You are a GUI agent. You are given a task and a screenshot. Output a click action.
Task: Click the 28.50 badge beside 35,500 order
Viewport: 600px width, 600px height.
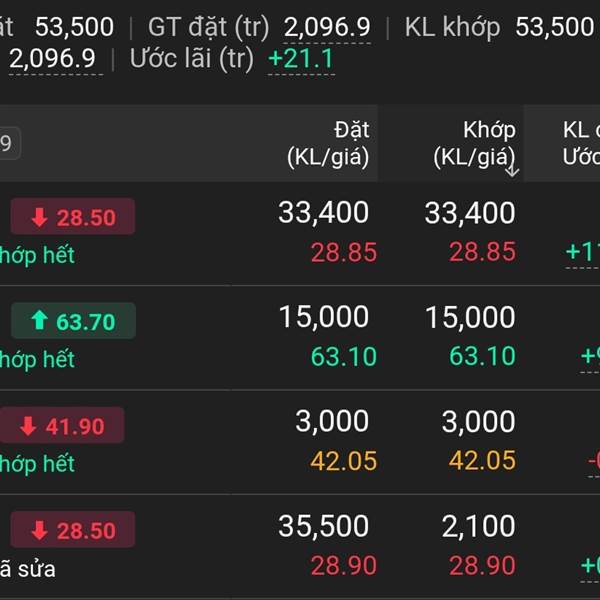[x=73, y=530]
